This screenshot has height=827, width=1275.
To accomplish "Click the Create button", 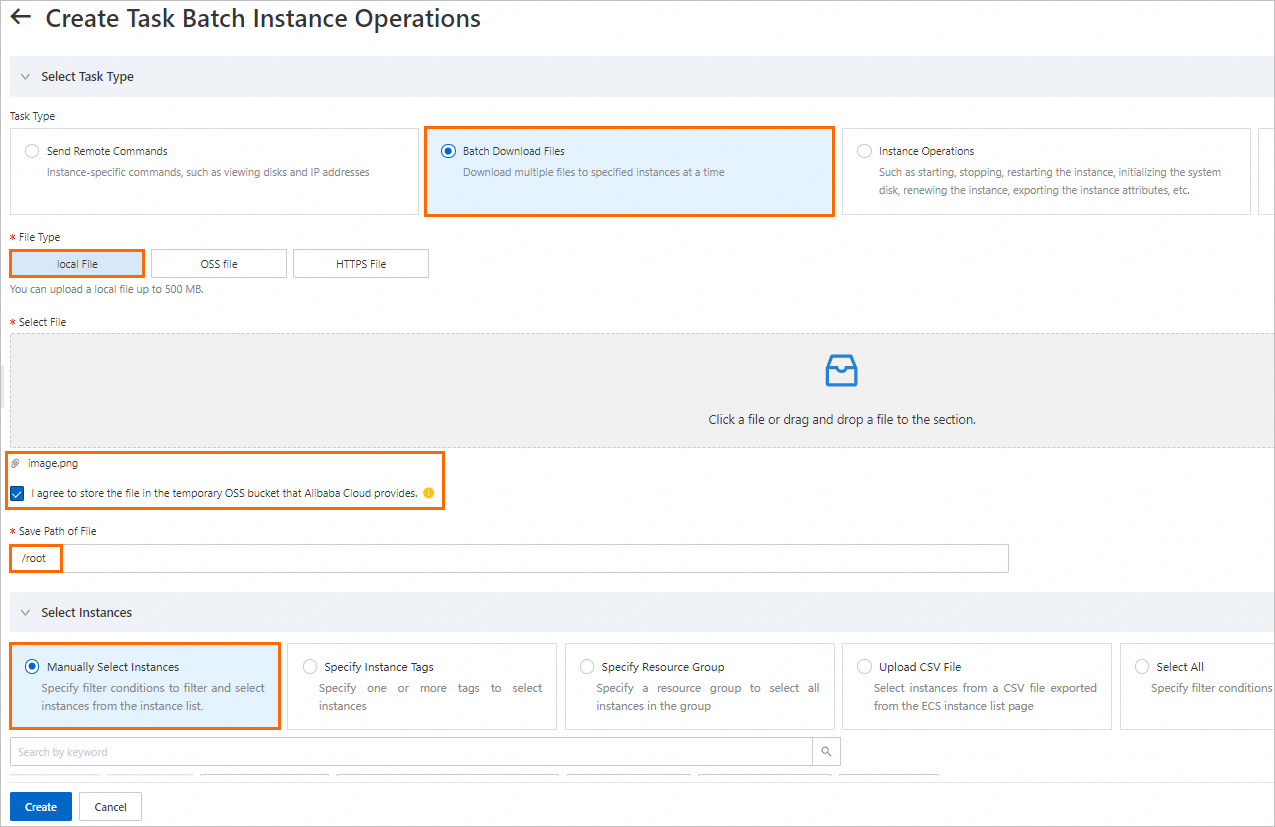I will click(41, 807).
